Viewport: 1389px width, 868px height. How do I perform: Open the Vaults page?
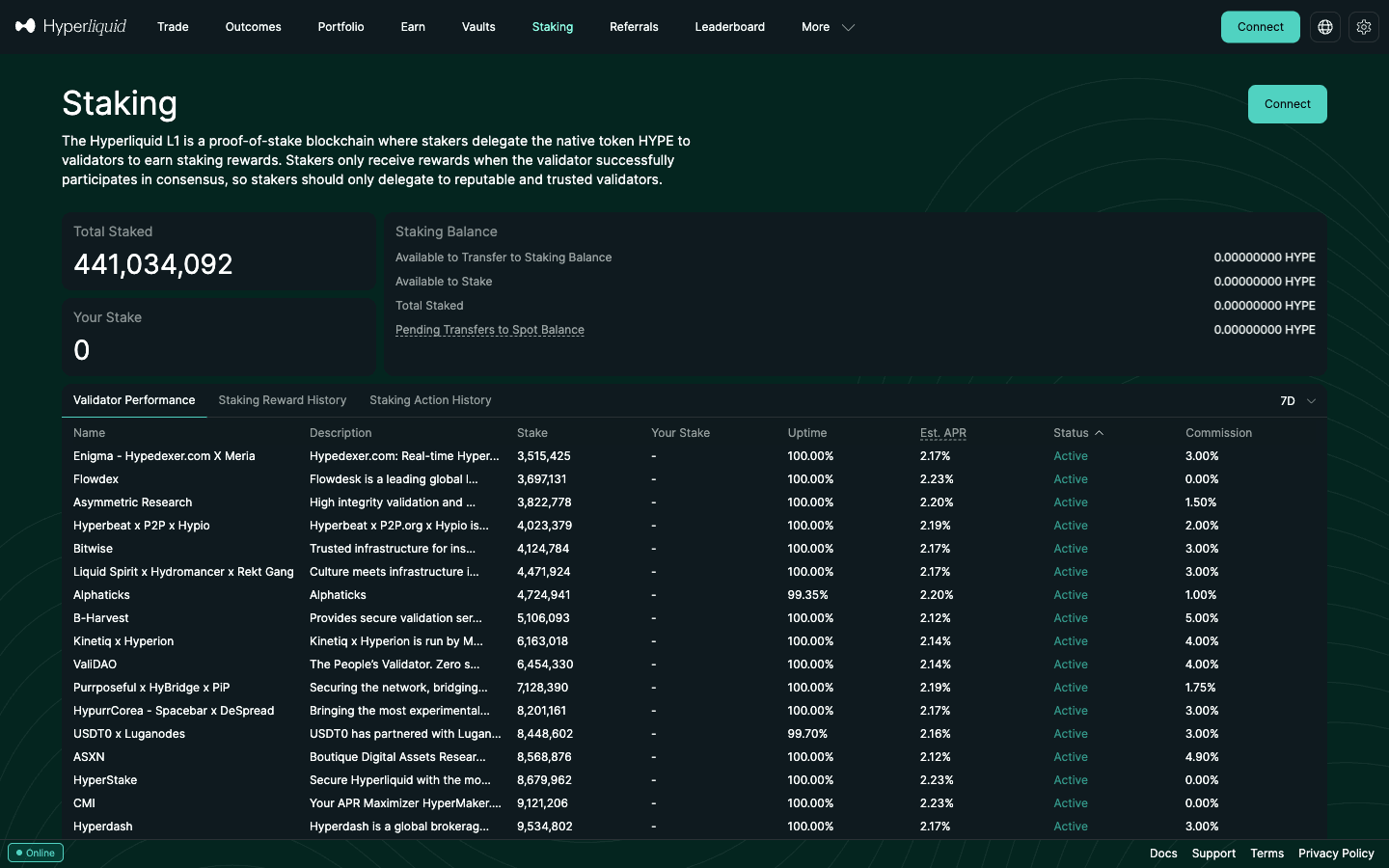[478, 27]
